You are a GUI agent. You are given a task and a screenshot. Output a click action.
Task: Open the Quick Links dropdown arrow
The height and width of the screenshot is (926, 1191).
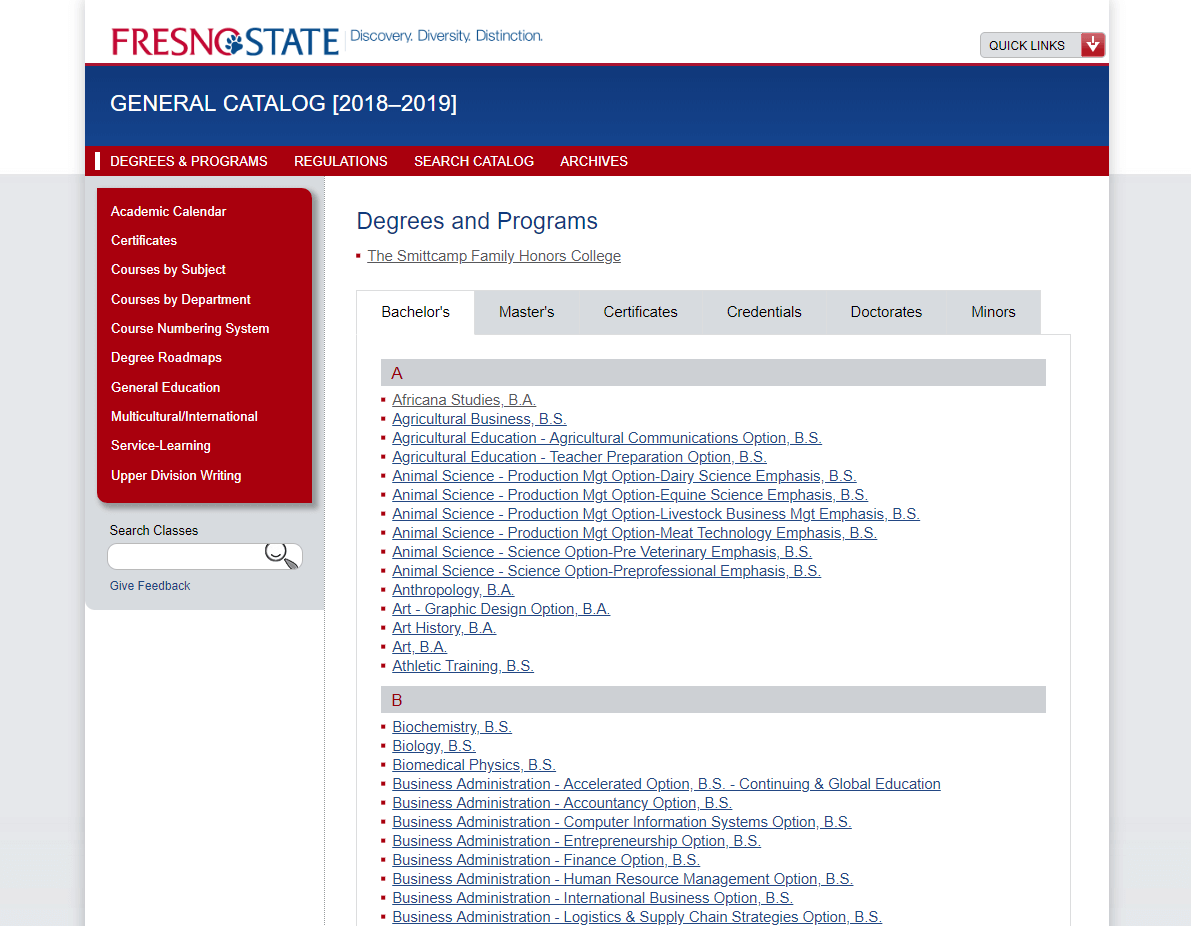(1093, 44)
